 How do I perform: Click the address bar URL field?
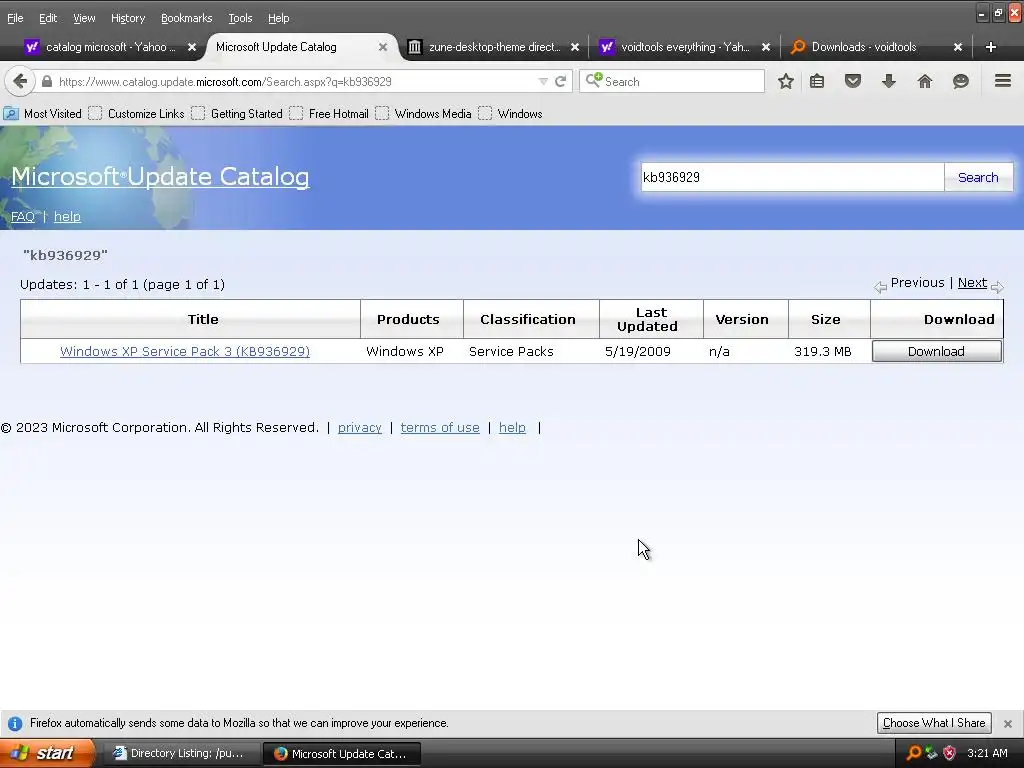click(x=294, y=82)
